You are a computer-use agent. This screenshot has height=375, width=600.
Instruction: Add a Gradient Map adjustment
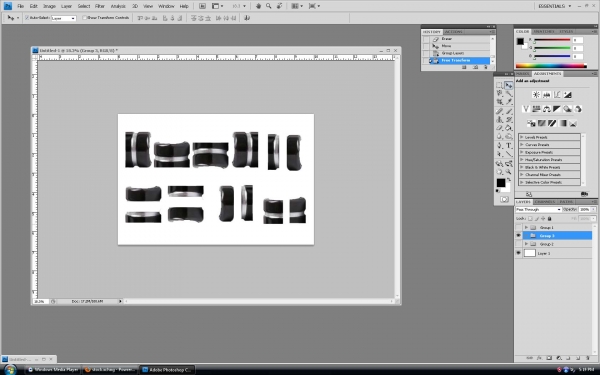[563, 123]
